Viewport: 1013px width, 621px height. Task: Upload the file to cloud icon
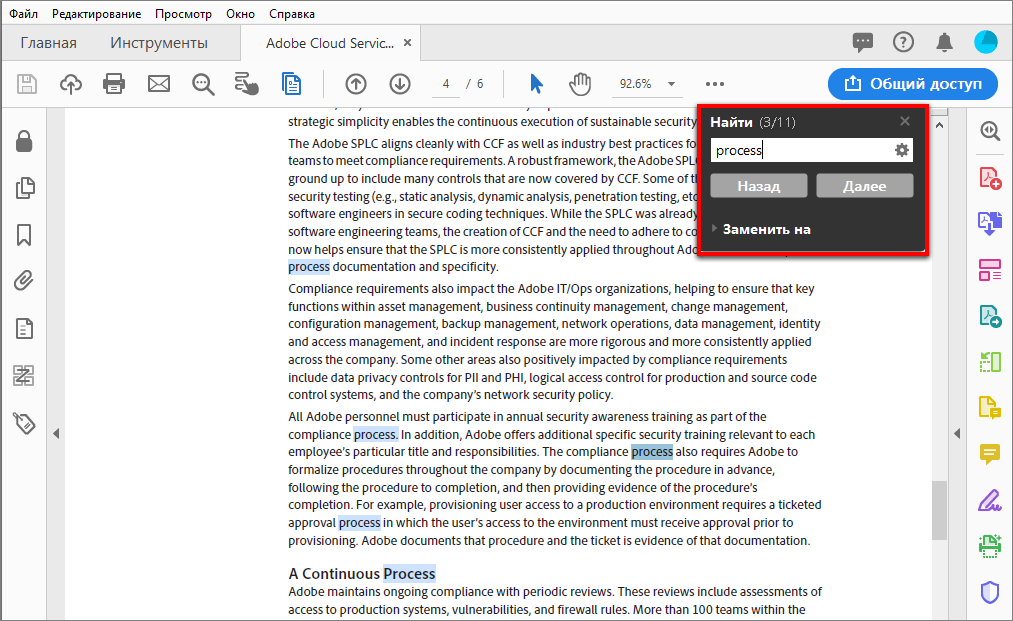tap(71, 84)
